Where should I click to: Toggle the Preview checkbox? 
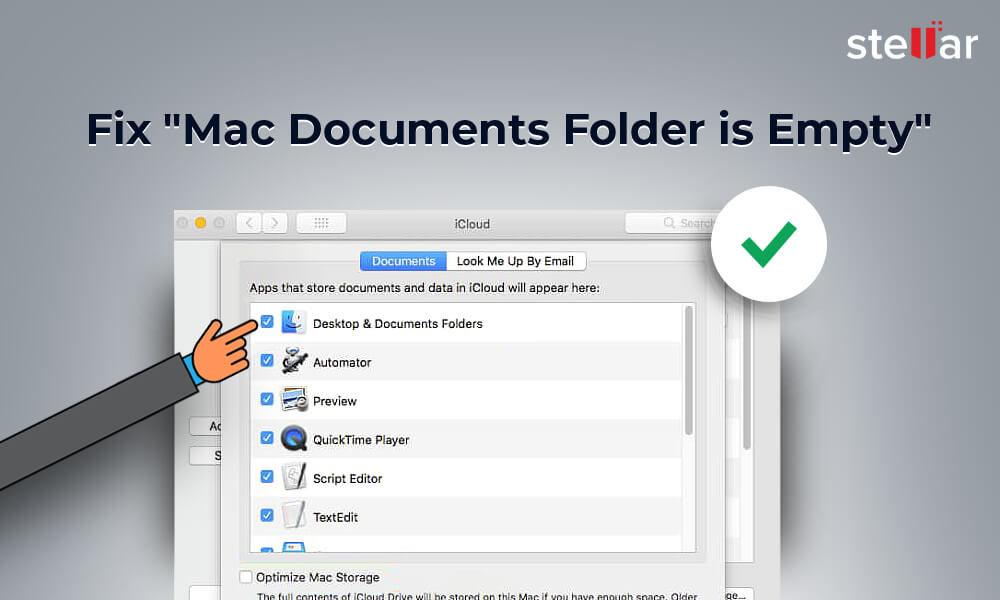click(267, 399)
